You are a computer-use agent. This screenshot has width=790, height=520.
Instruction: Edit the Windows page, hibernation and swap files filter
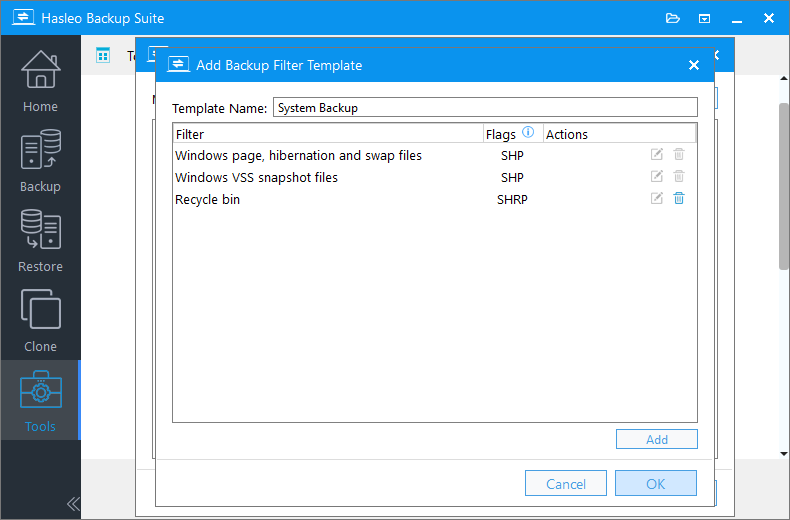click(656, 154)
